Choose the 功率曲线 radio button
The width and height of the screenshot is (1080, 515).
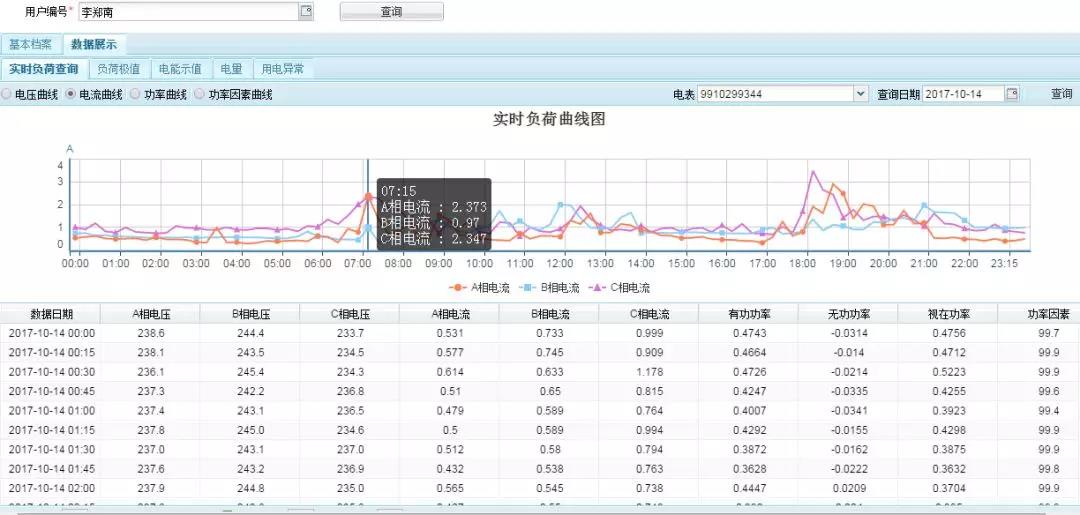coord(136,94)
